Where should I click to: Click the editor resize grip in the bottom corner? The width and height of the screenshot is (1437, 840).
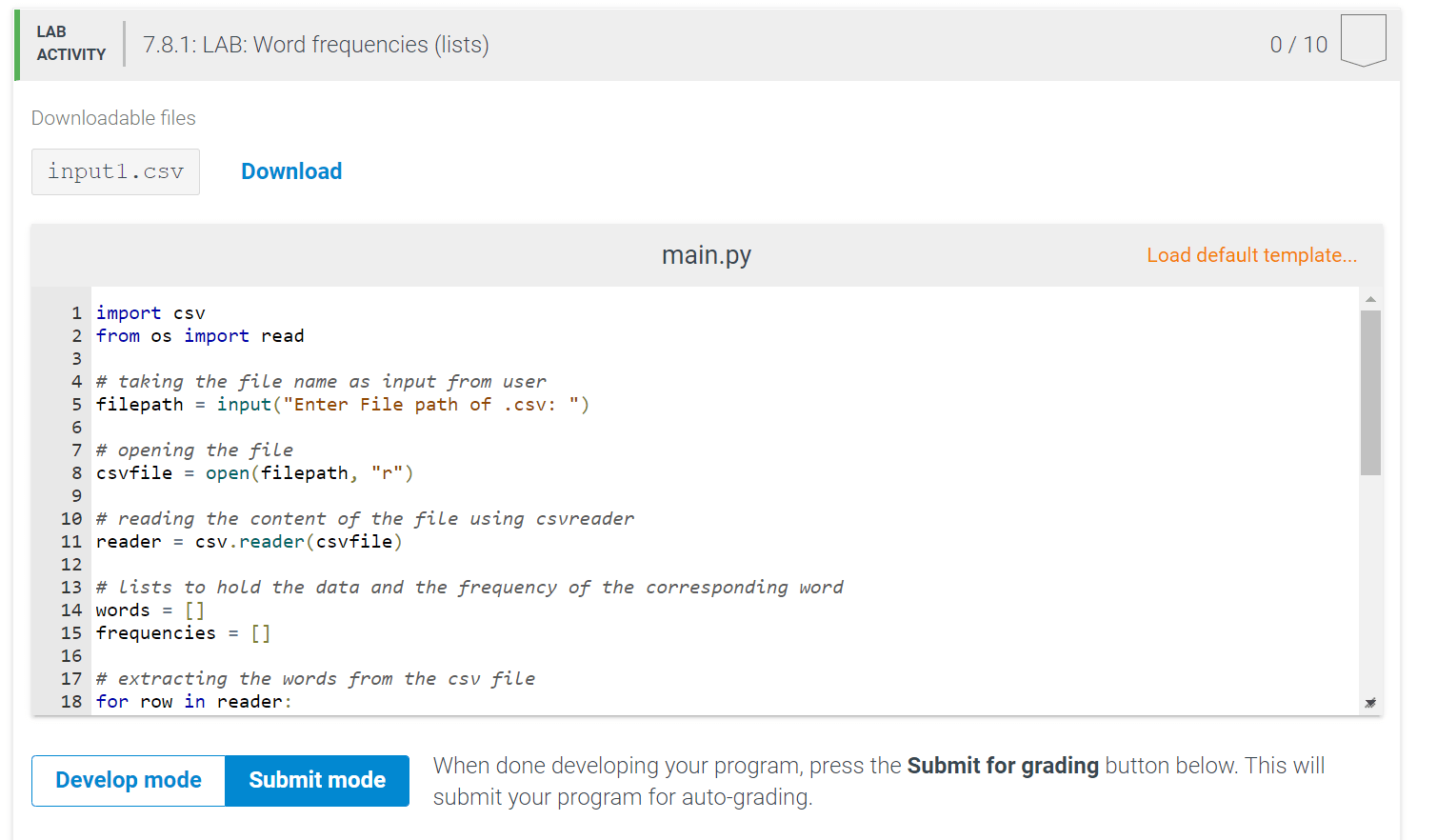point(1370,703)
